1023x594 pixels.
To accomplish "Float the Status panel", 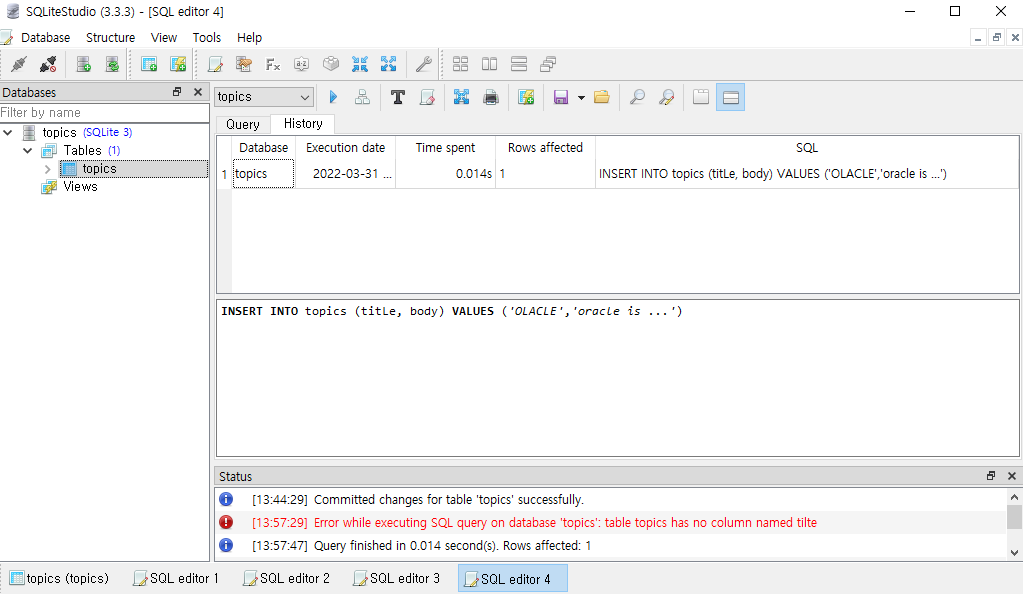I will 990,476.
